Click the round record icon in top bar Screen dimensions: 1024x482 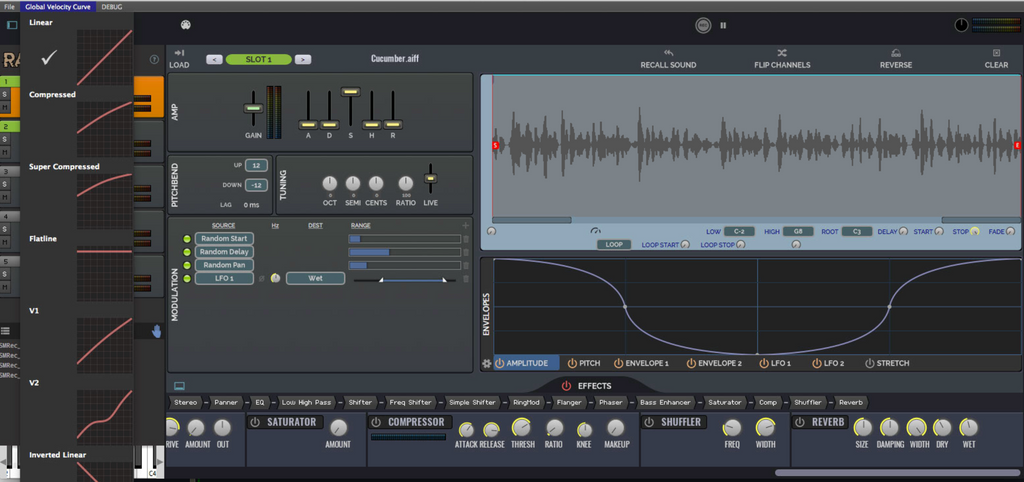point(703,25)
